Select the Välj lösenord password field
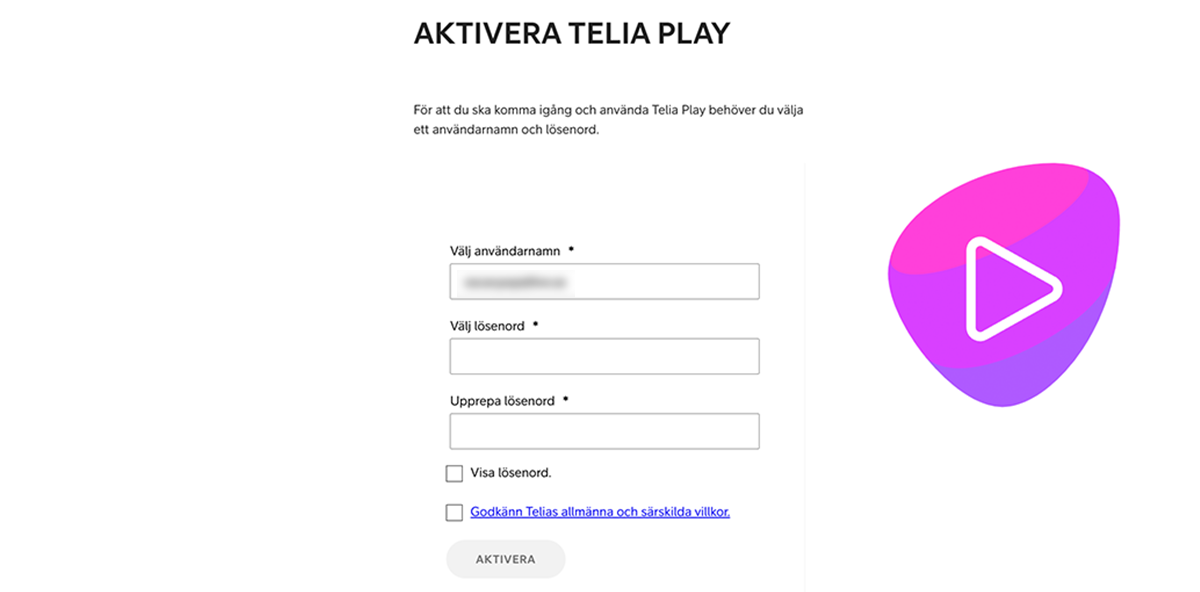 click(604, 356)
